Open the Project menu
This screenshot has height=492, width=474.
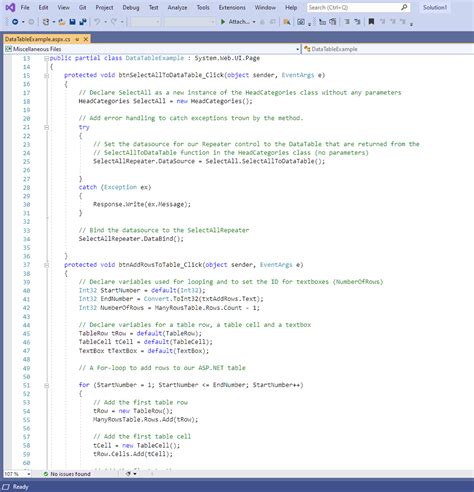click(104, 7)
